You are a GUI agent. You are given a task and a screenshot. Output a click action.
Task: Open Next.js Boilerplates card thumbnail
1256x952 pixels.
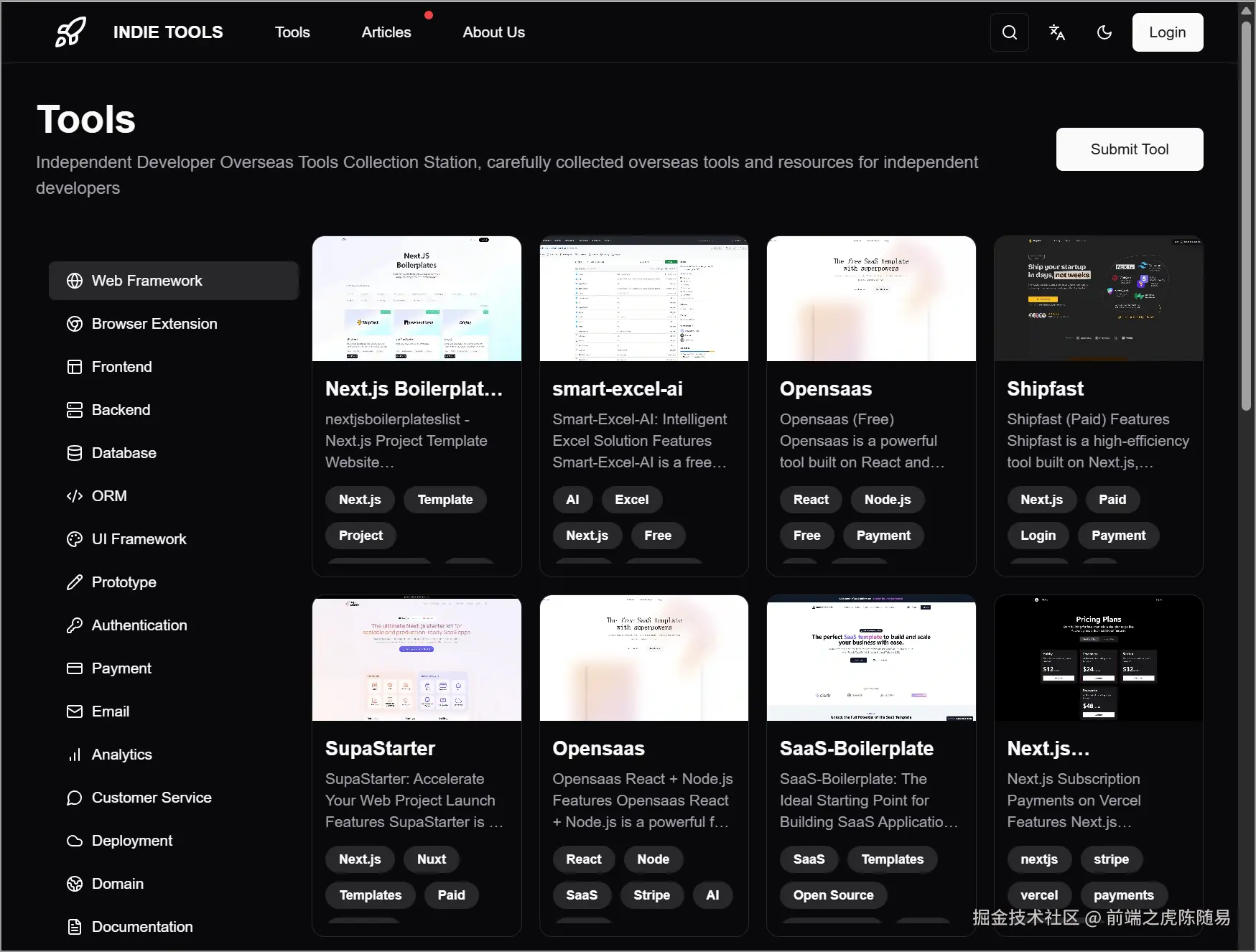(417, 299)
